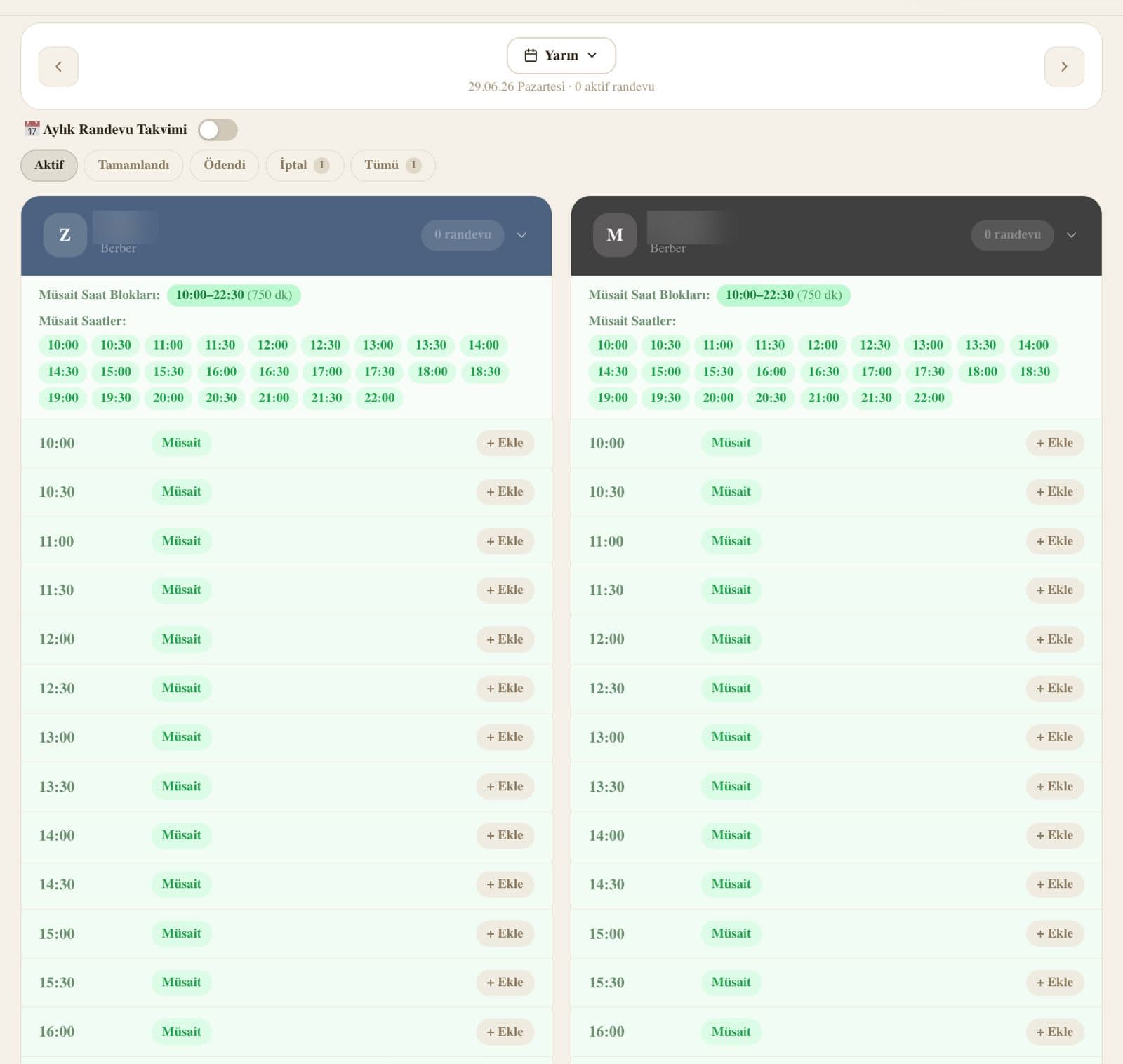Select the İptal filter tab

[305, 165]
